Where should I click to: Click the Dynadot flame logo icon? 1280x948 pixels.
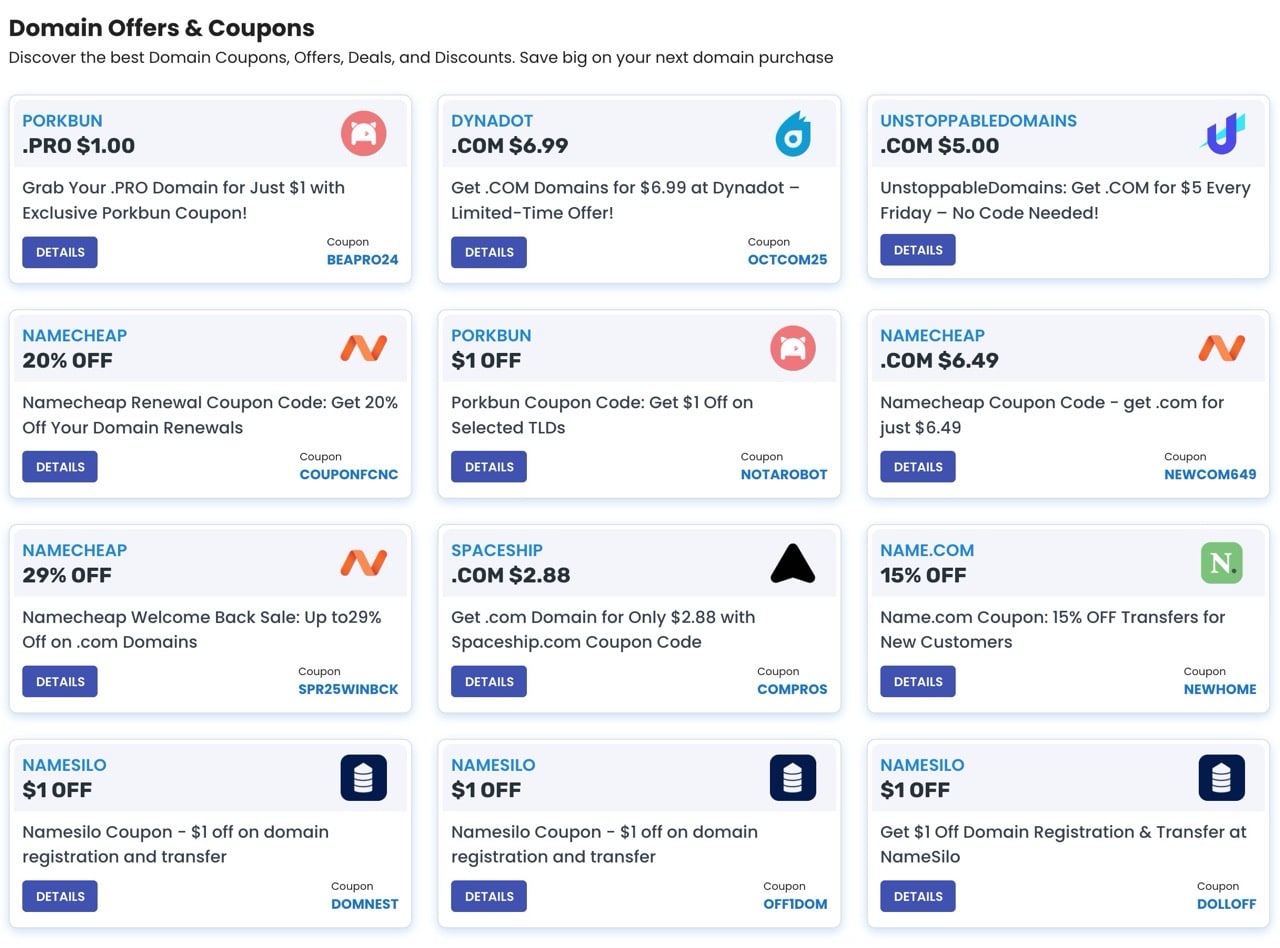point(792,134)
